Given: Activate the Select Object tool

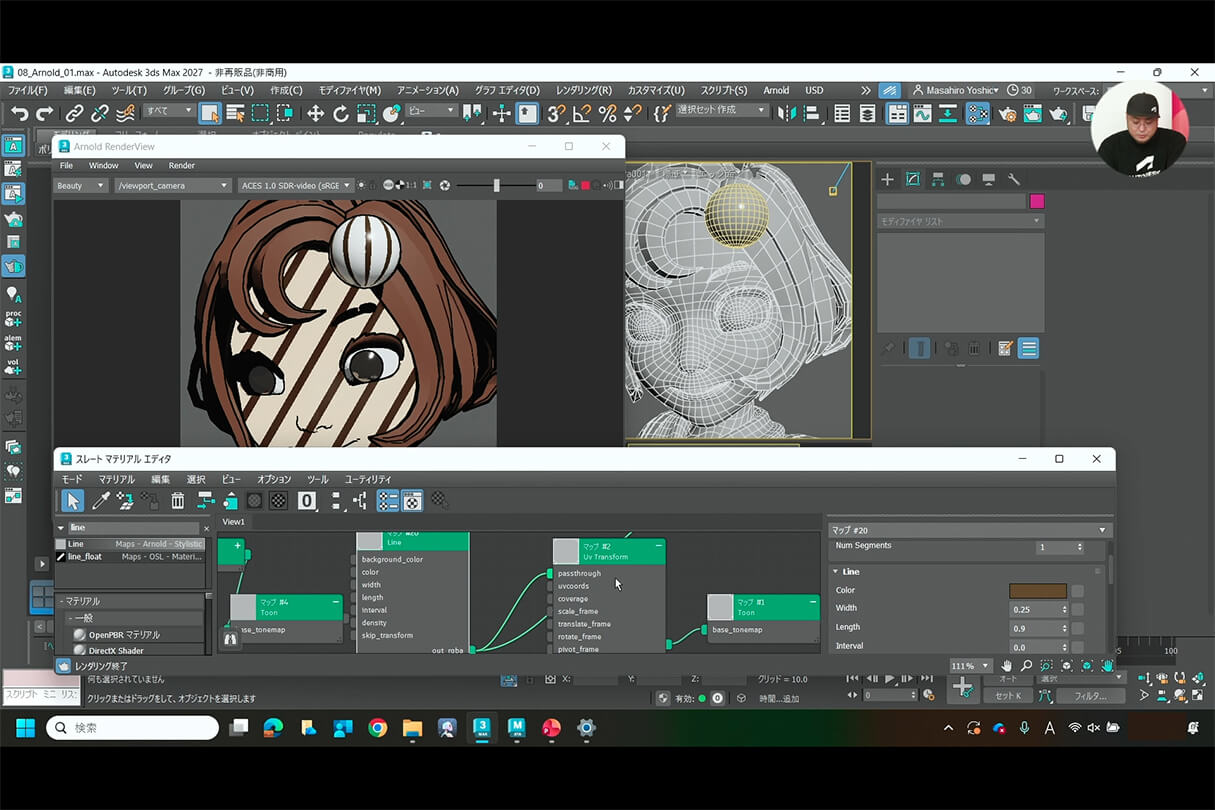Looking at the screenshot, I should coord(209,114).
